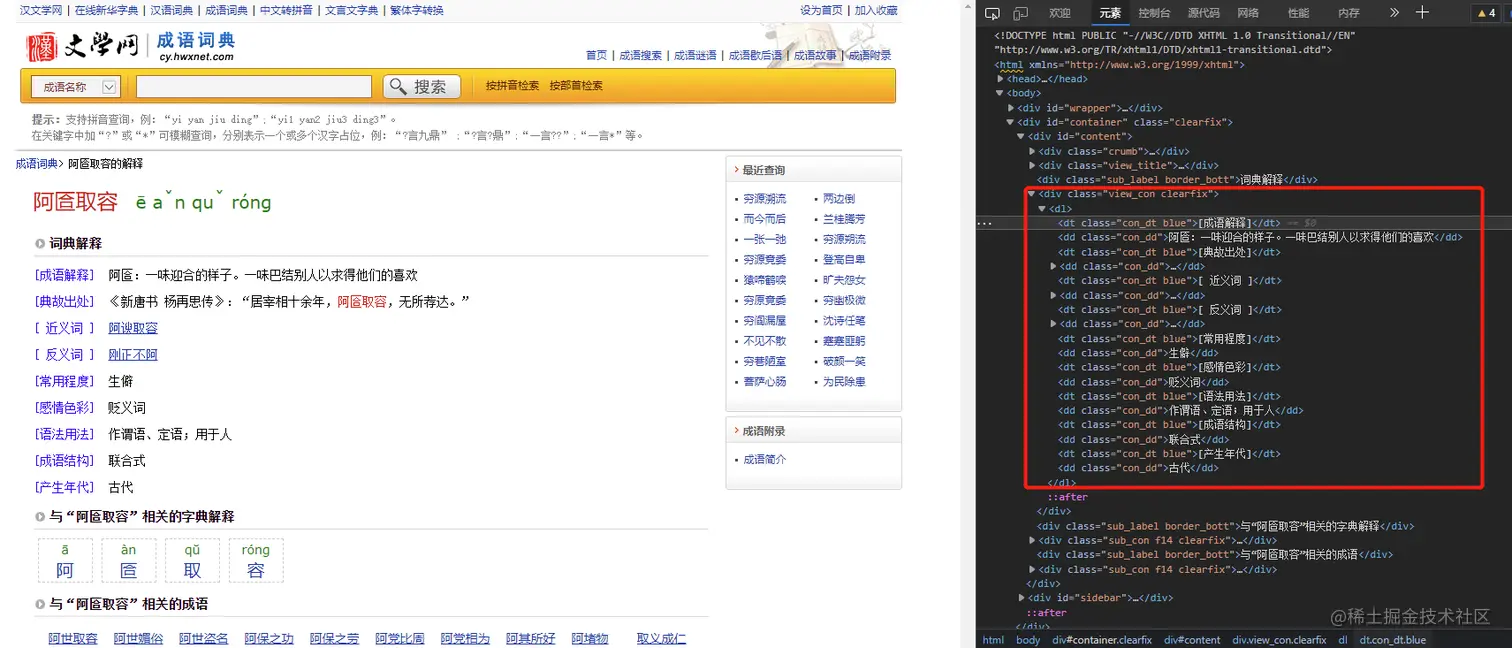Open related idiom 阿世取容
The height and width of the screenshot is (648, 1512).
(x=73, y=638)
